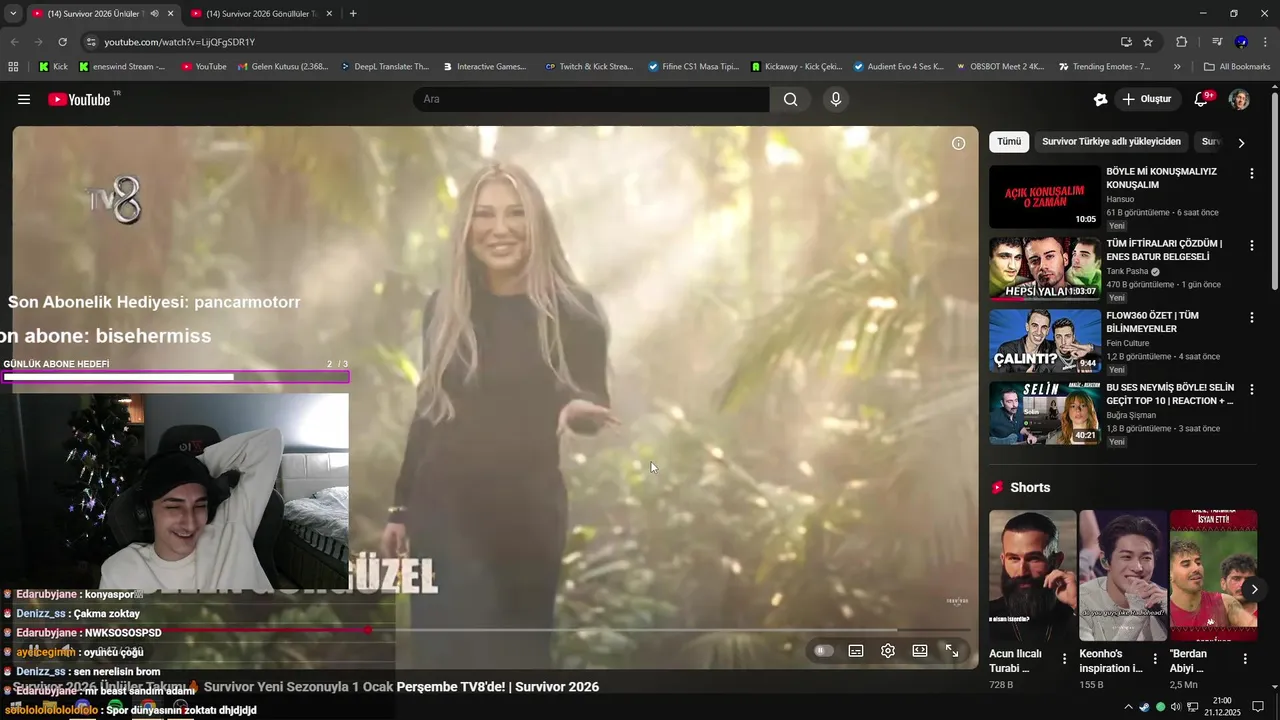The image size is (1280, 720).
Task: Open Steam tray icon
Action: 1145,707
